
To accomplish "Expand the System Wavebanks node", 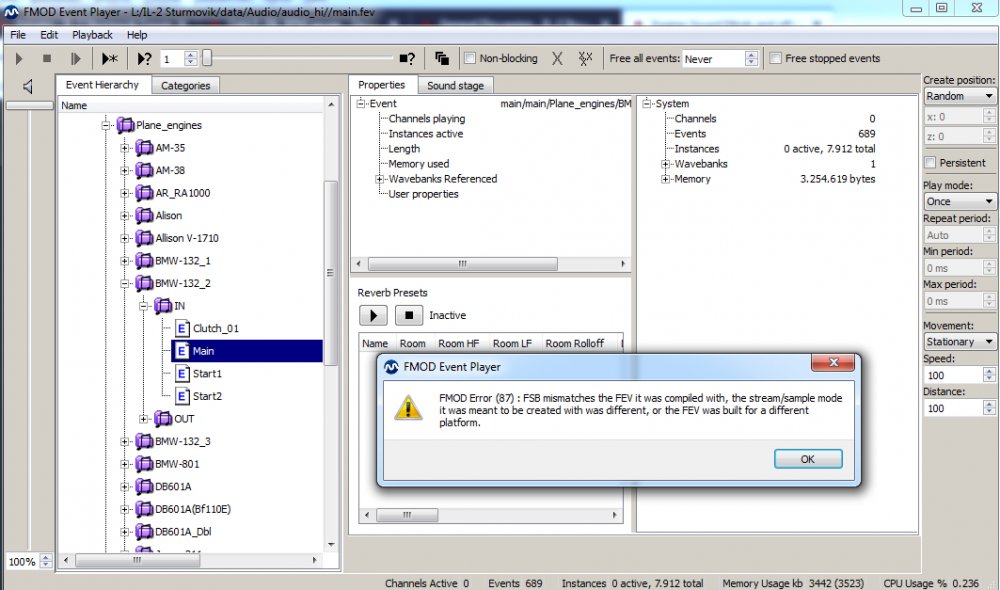I will (665, 164).
